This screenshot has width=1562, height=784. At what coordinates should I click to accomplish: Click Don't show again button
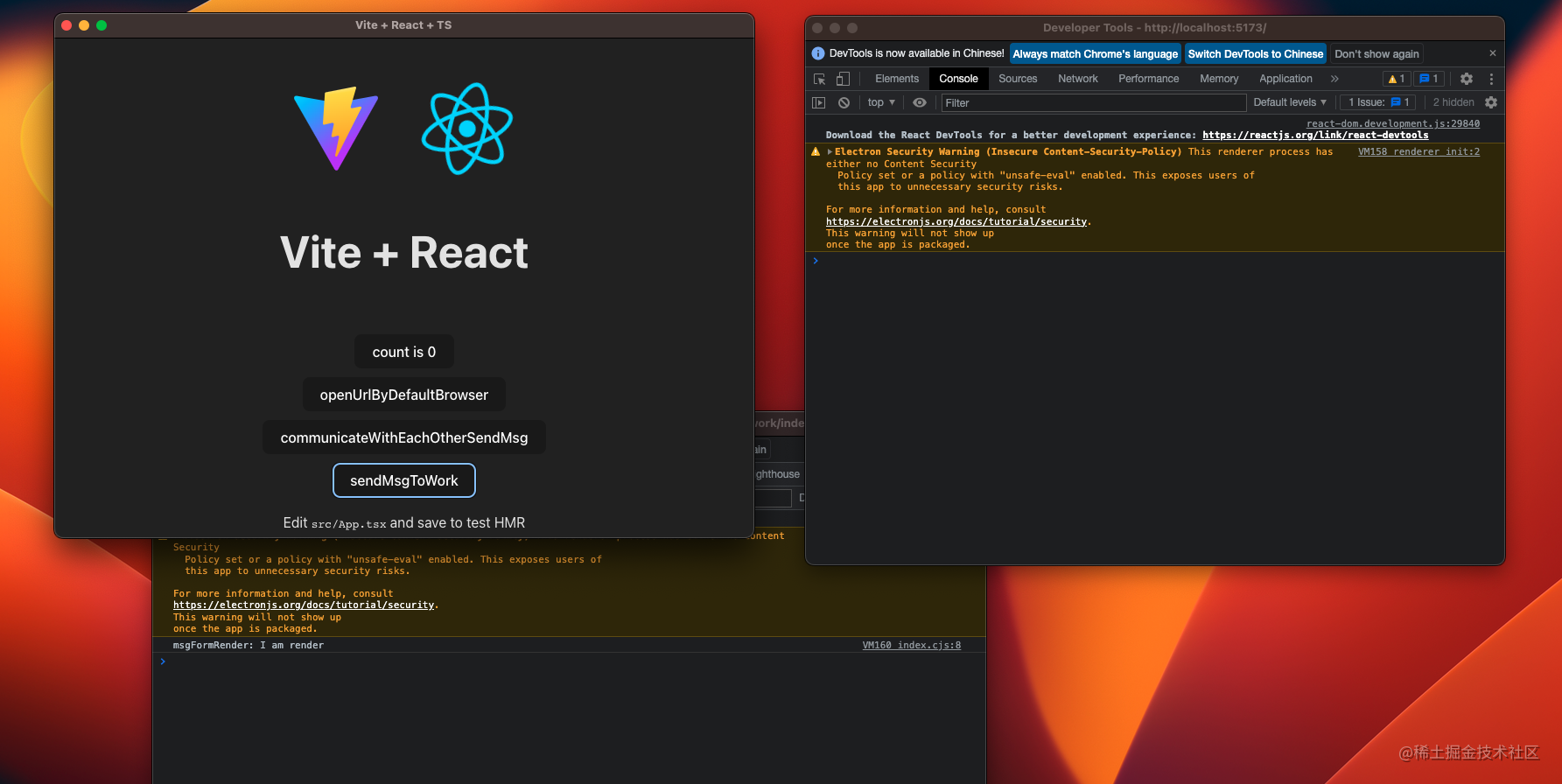pos(1376,54)
